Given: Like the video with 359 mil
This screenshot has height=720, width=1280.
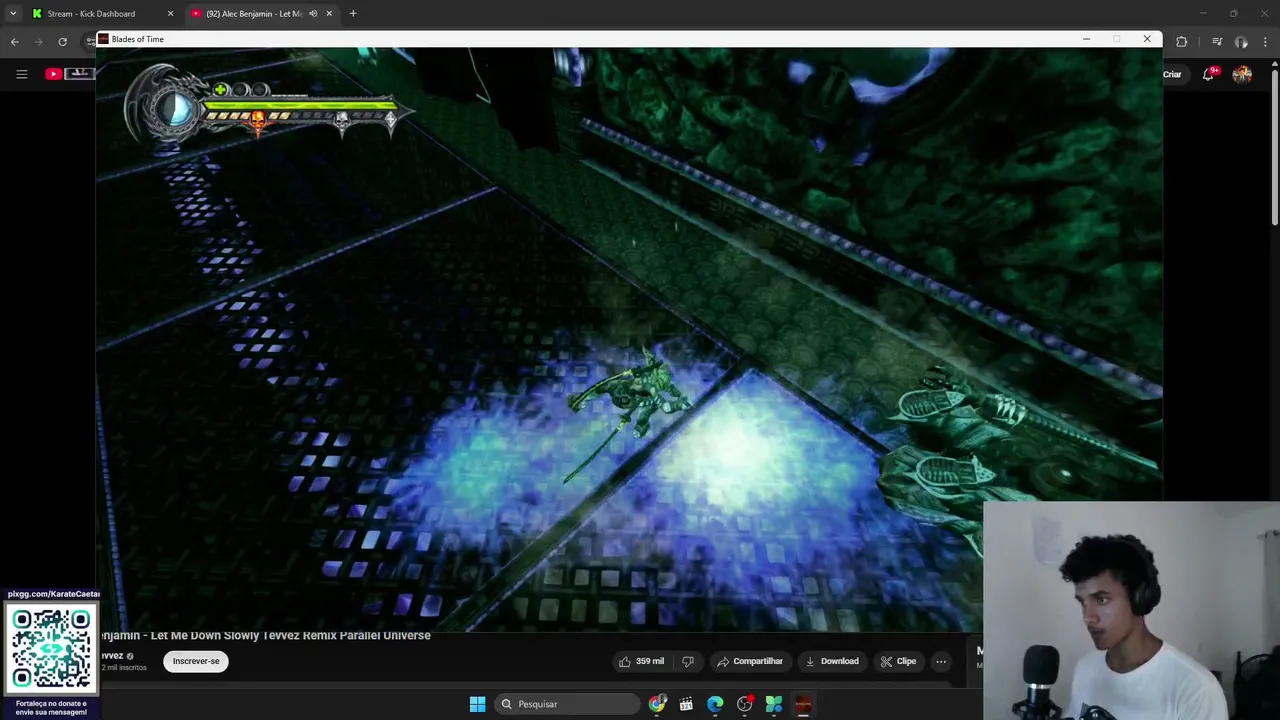Looking at the screenshot, I should pyautogui.click(x=640, y=661).
